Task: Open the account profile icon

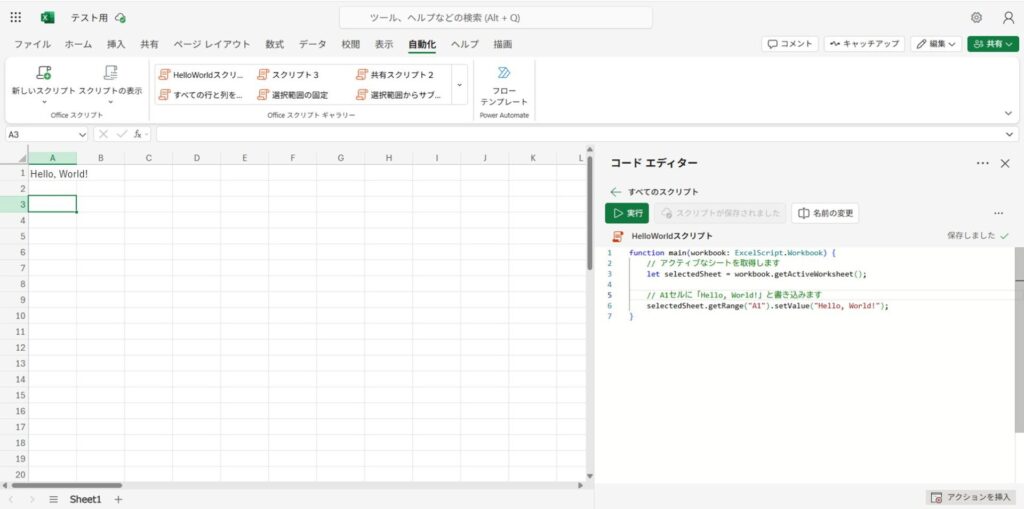Action: tap(1008, 18)
